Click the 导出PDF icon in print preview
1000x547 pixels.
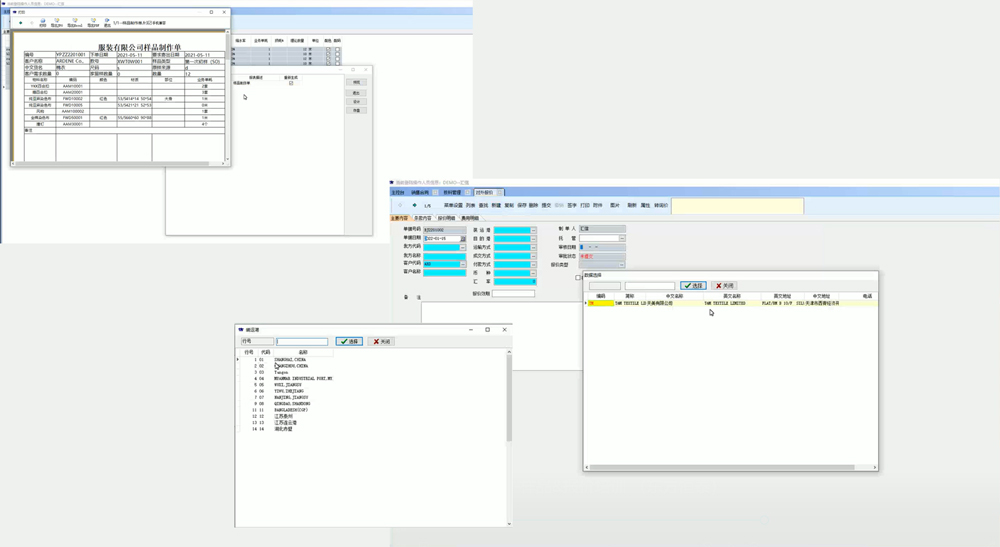tap(93, 22)
